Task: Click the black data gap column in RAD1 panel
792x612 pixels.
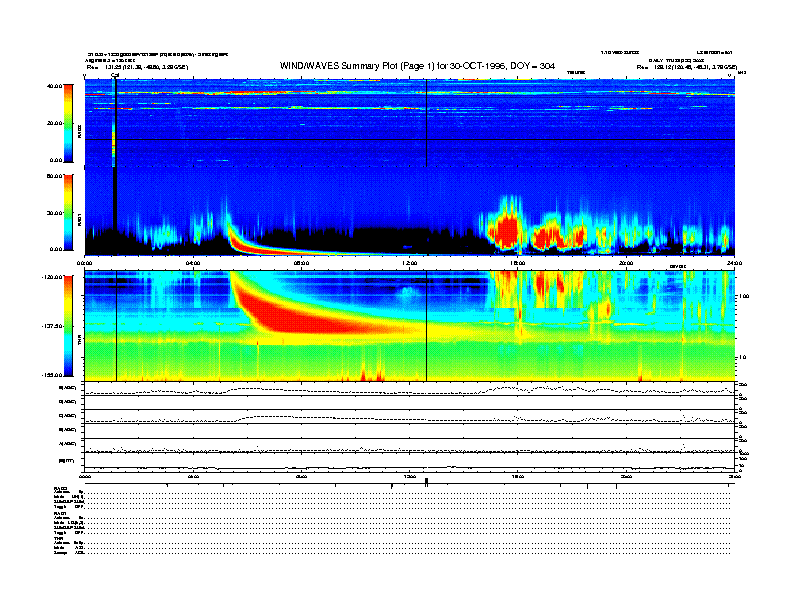Action: click(x=115, y=200)
